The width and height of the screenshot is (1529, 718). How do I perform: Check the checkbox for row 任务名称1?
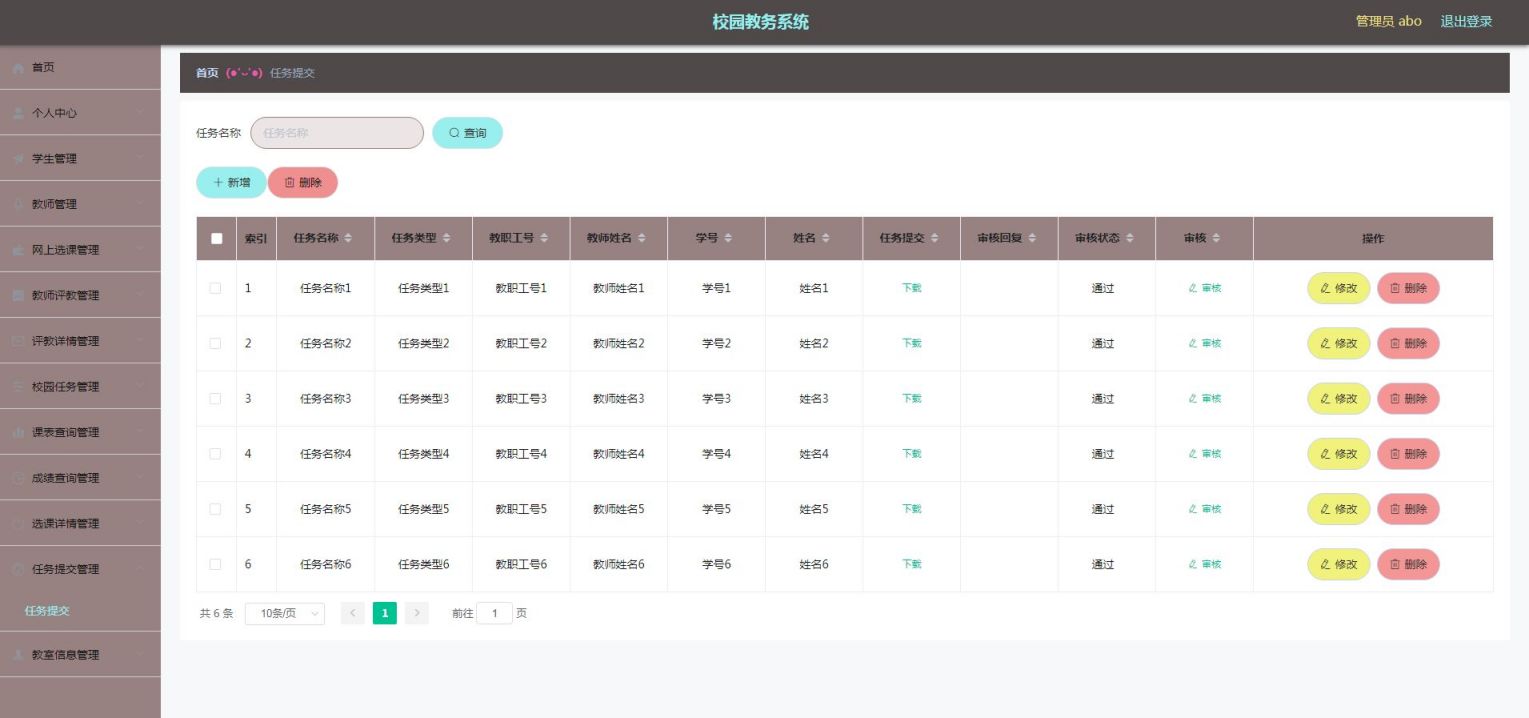216,288
